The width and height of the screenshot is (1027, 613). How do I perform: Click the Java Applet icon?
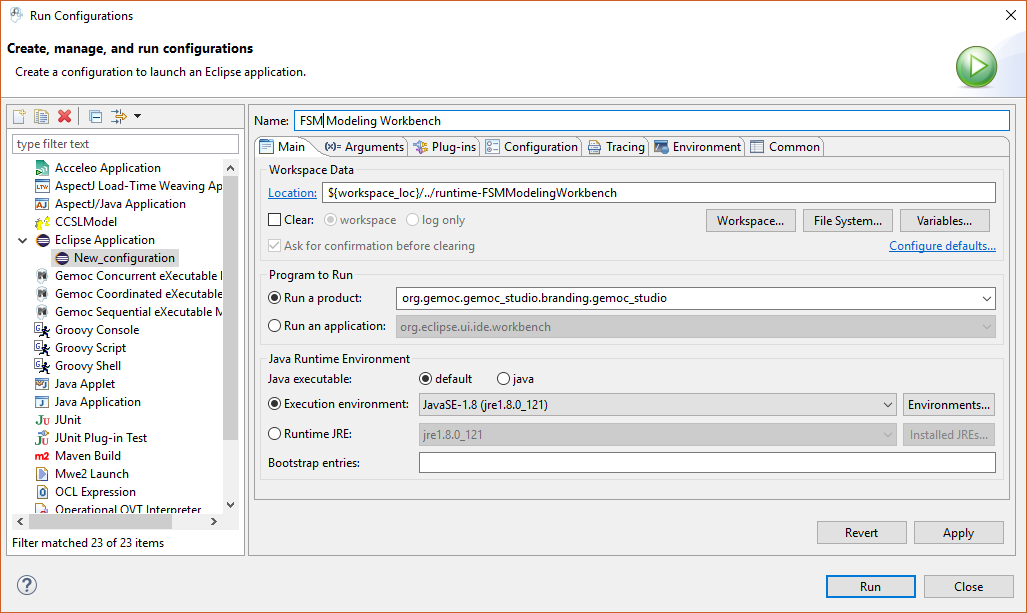point(42,384)
